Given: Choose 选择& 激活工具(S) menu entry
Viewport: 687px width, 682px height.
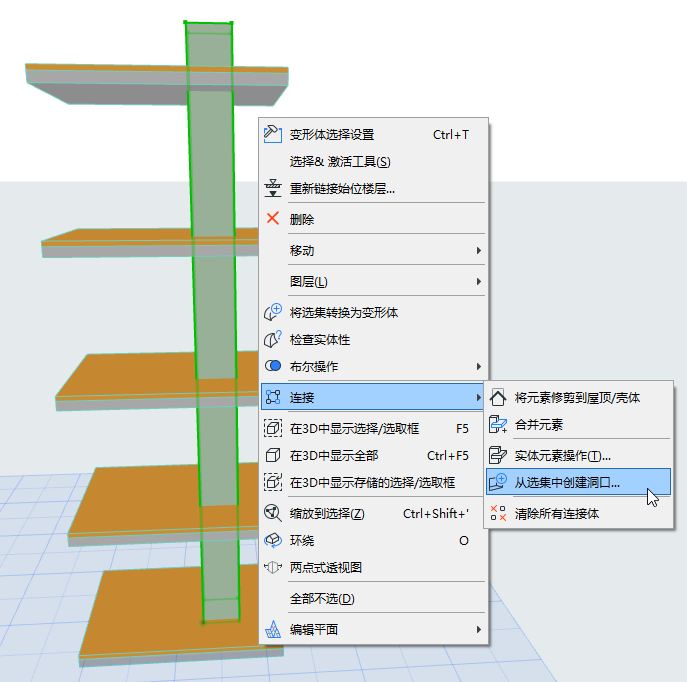Looking at the screenshot, I should point(373,161).
